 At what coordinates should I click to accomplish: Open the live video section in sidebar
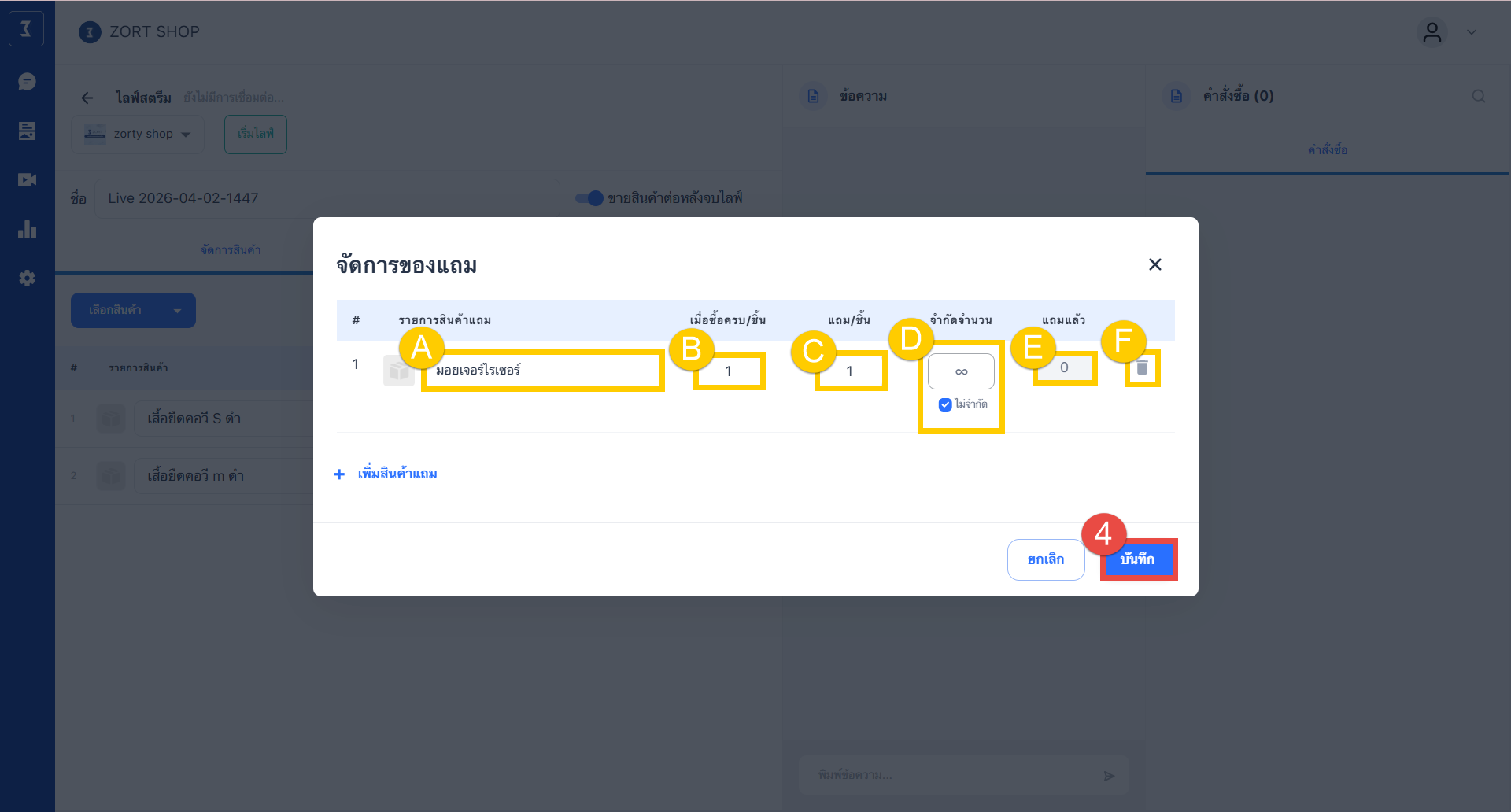tap(27, 180)
